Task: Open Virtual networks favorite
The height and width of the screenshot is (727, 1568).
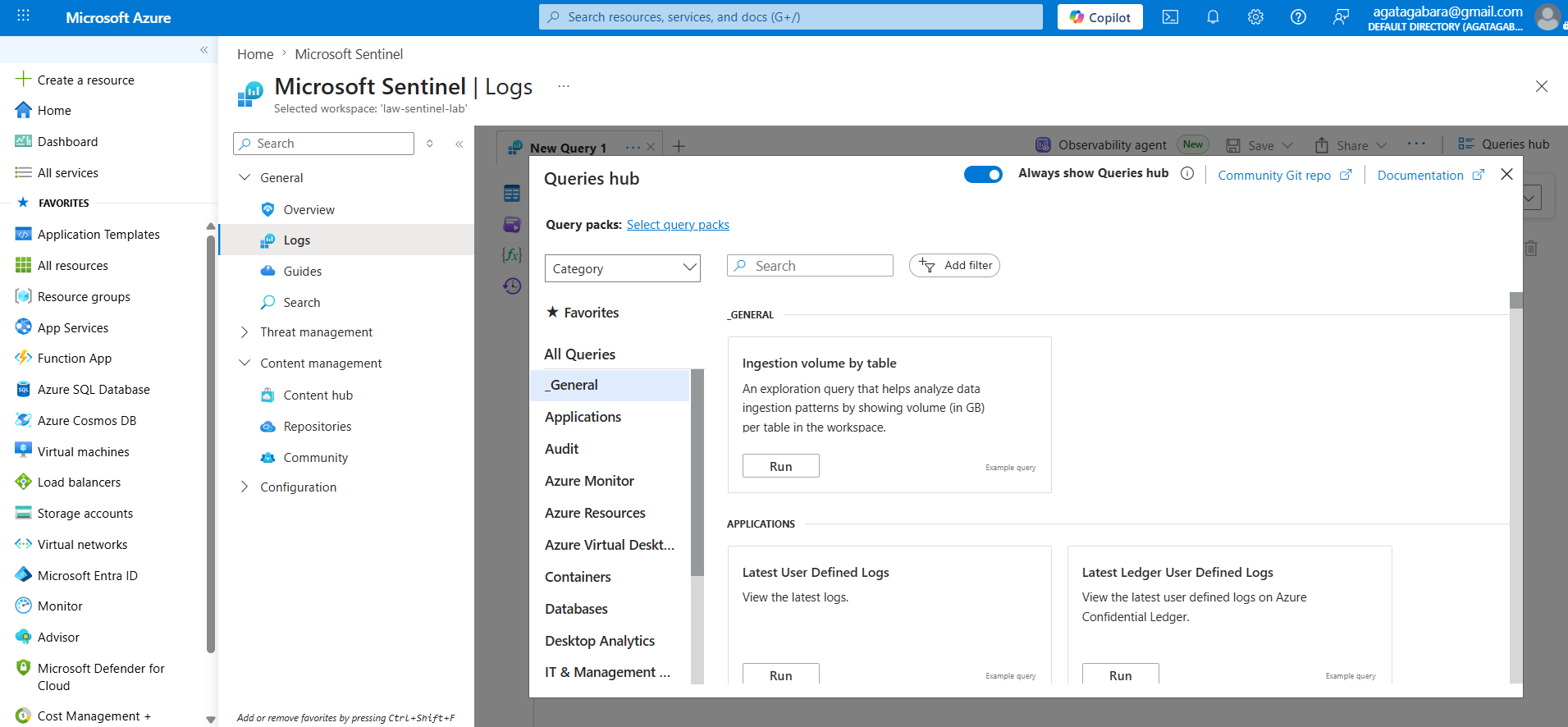Action: click(x=82, y=545)
